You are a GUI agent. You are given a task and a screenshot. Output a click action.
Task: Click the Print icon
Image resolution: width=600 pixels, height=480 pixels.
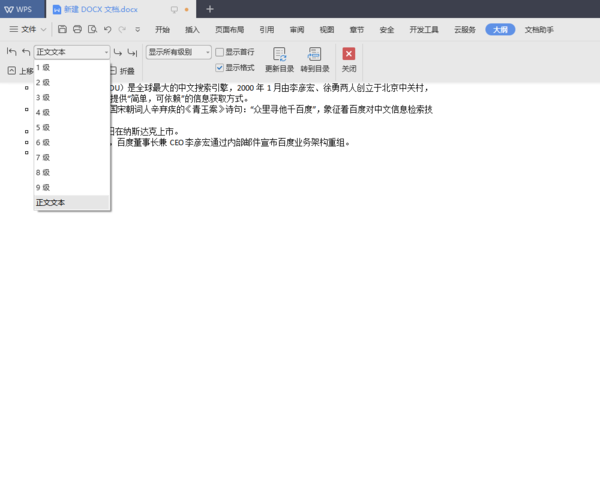click(x=77, y=29)
